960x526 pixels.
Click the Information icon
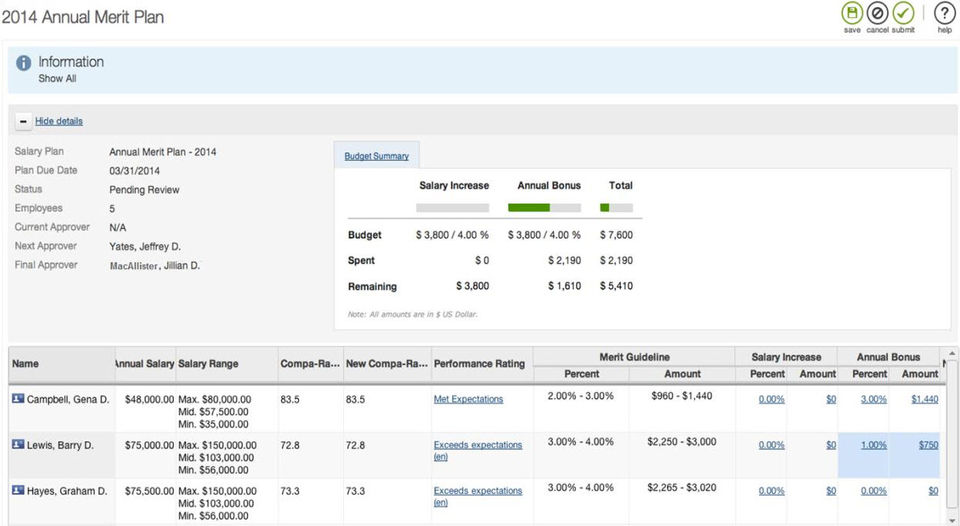coord(23,62)
